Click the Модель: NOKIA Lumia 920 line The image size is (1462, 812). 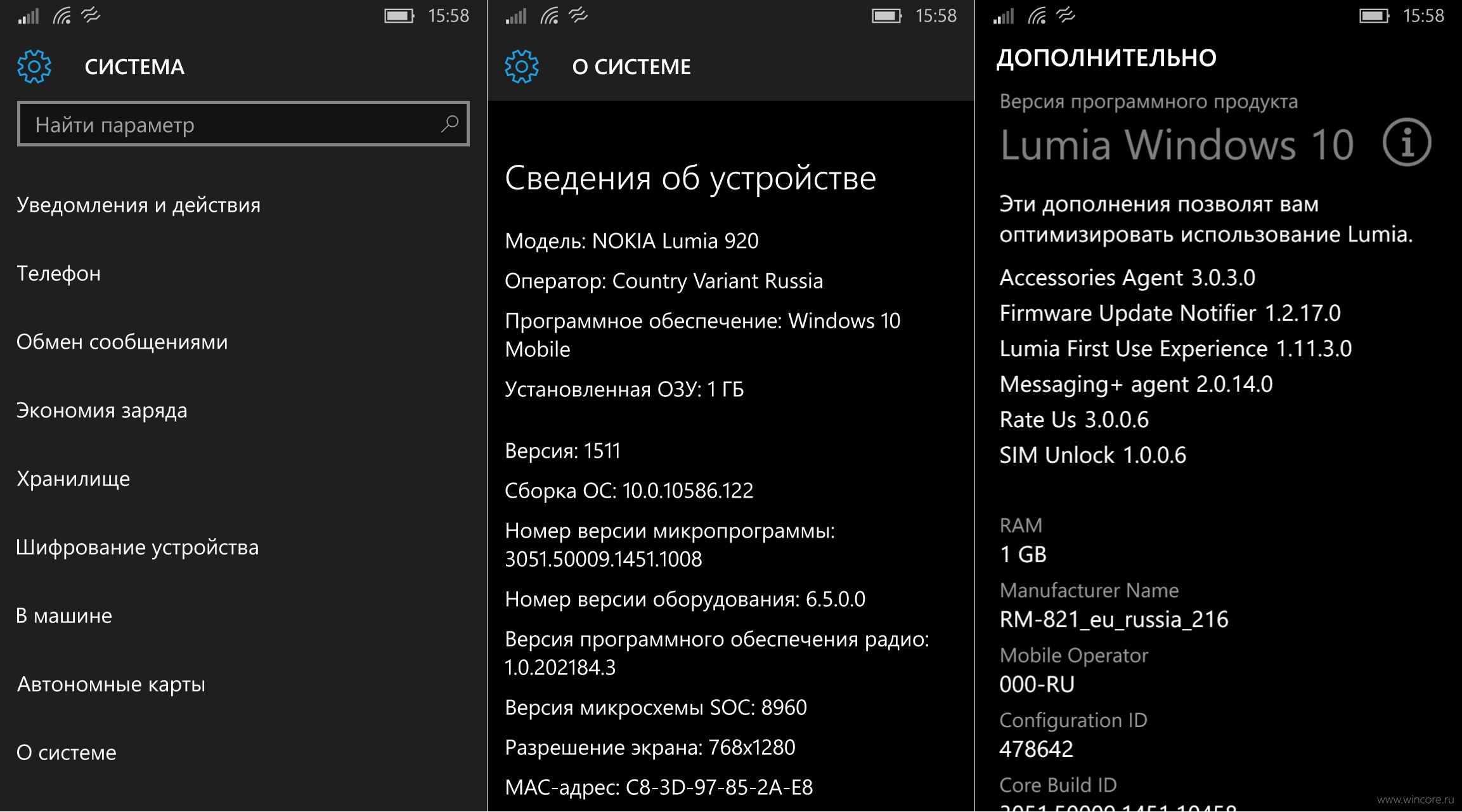coord(631,241)
